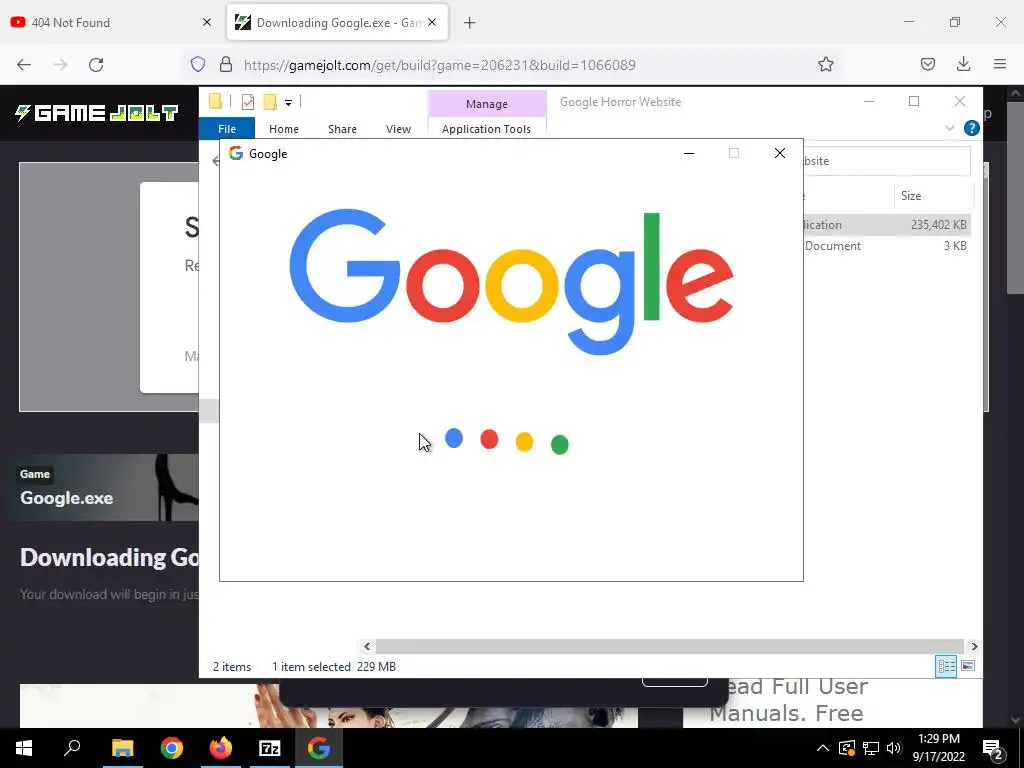Click the address bar URL
1024x768 pixels.
(440, 65)
